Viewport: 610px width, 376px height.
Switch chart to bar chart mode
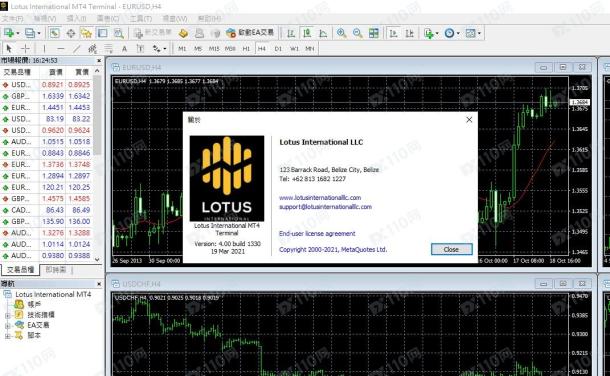pos(291,33)
